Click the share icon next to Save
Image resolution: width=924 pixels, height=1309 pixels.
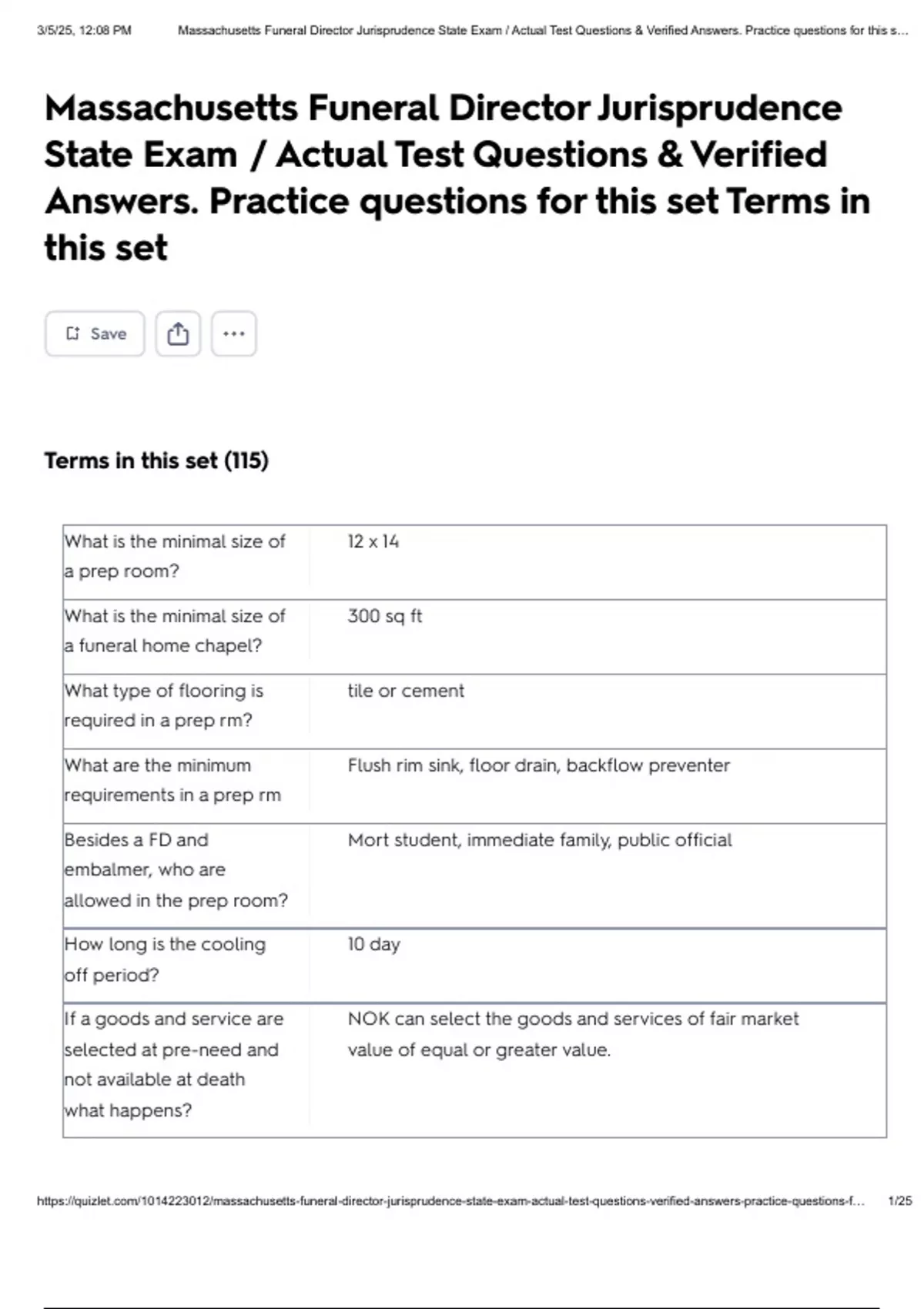pos(179,333)
